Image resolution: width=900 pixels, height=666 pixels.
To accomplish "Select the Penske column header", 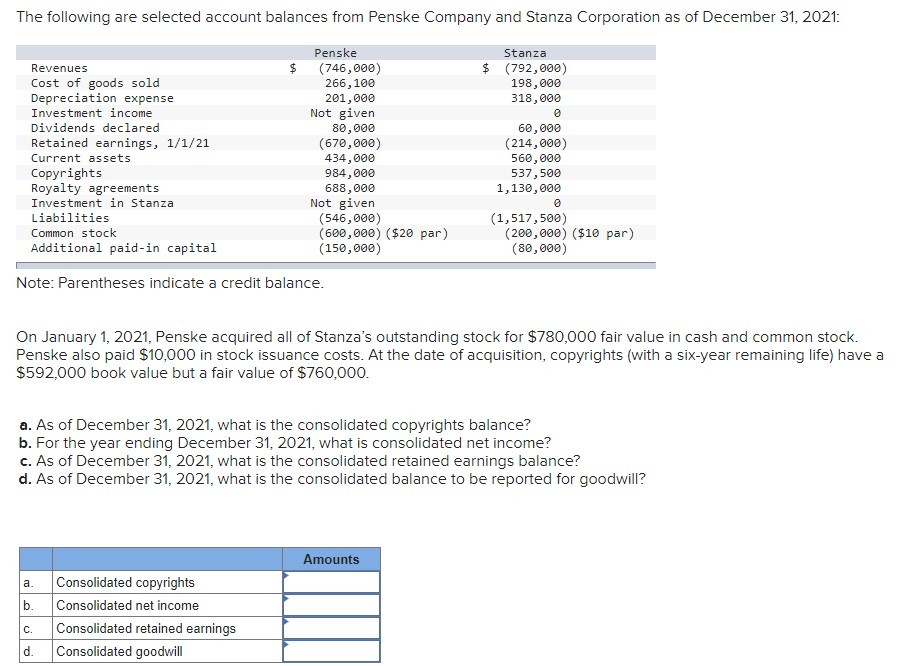I will click(336, 52).
